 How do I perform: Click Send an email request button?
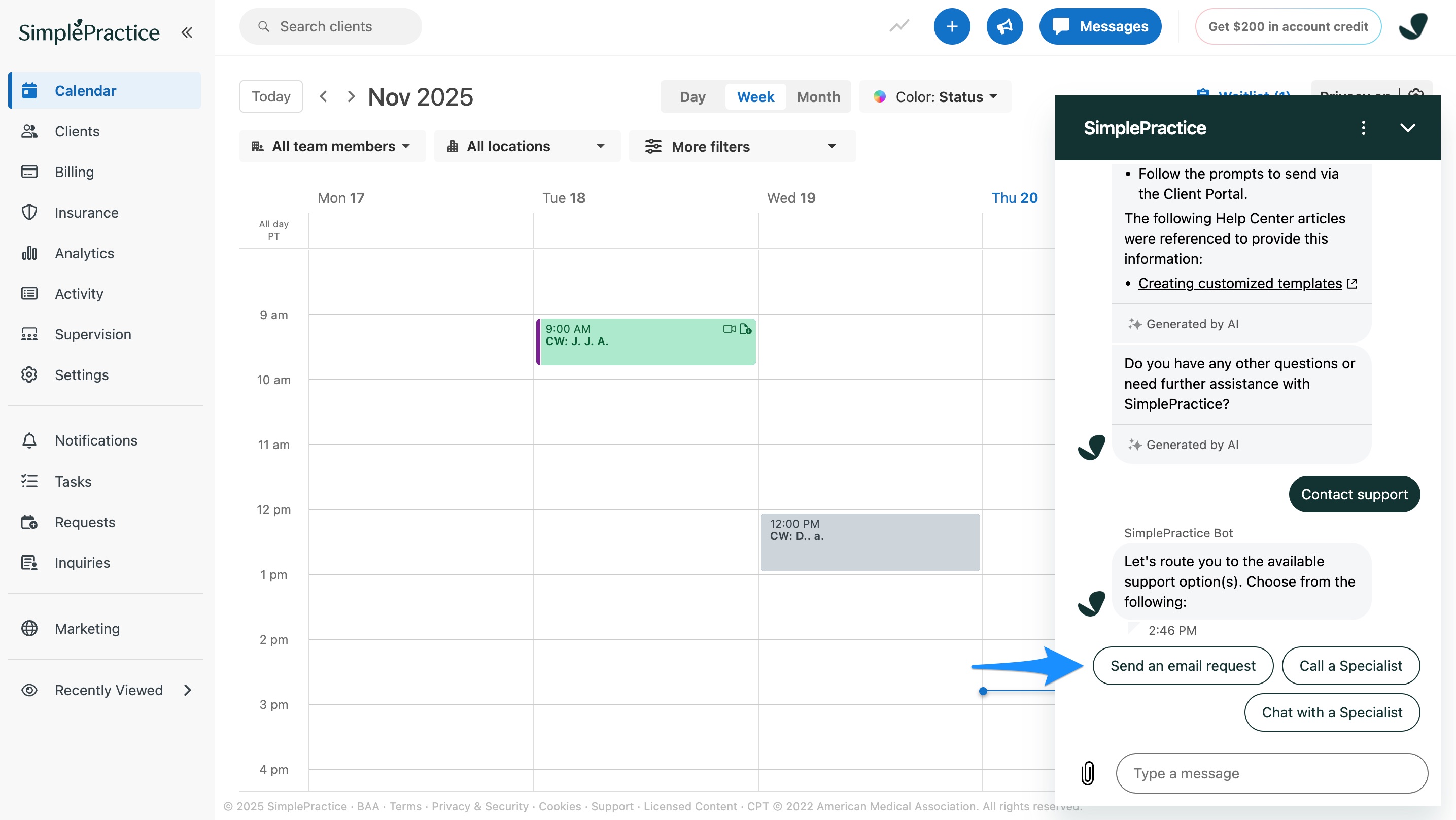click(1183, 666)
